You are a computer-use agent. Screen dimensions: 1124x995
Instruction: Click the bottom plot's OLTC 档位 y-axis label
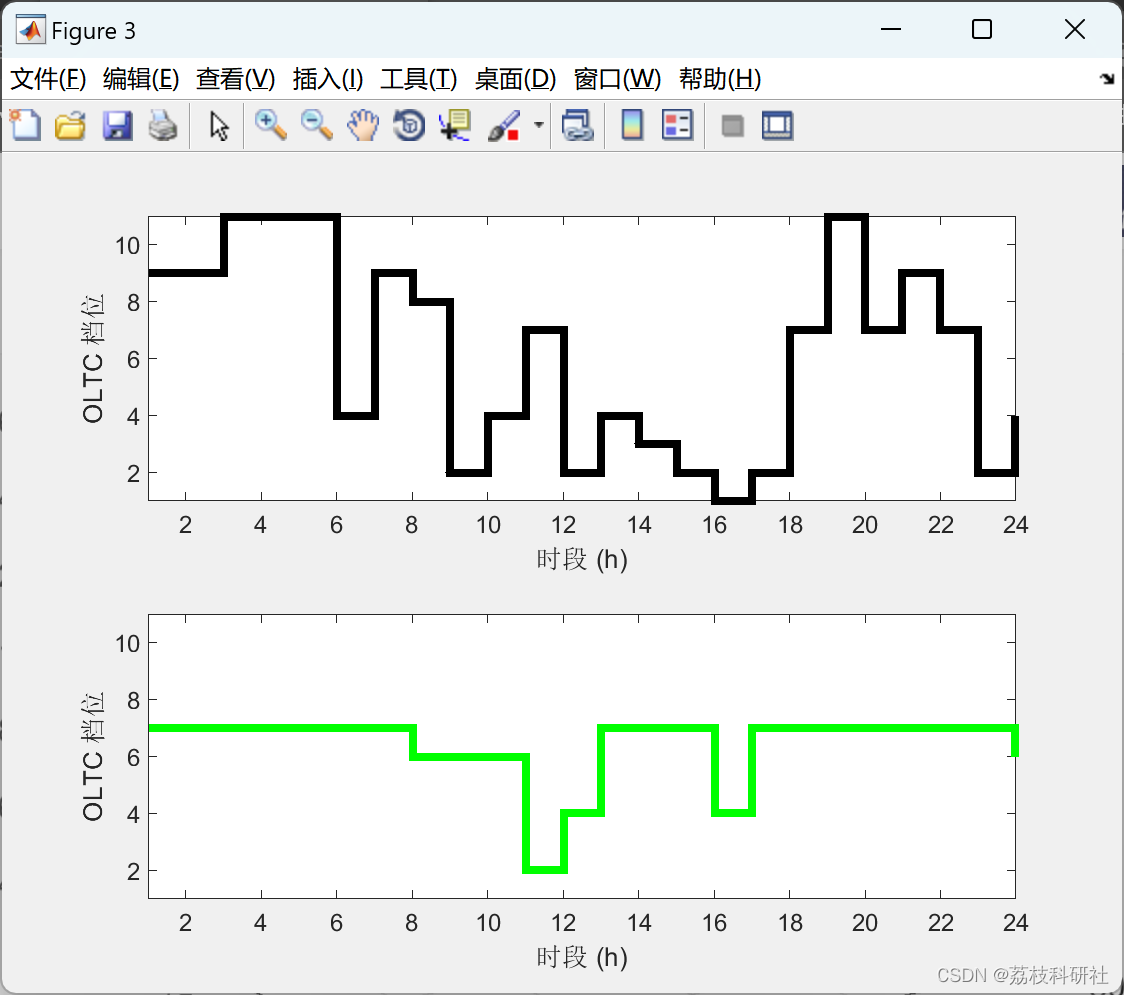point(93,756)
